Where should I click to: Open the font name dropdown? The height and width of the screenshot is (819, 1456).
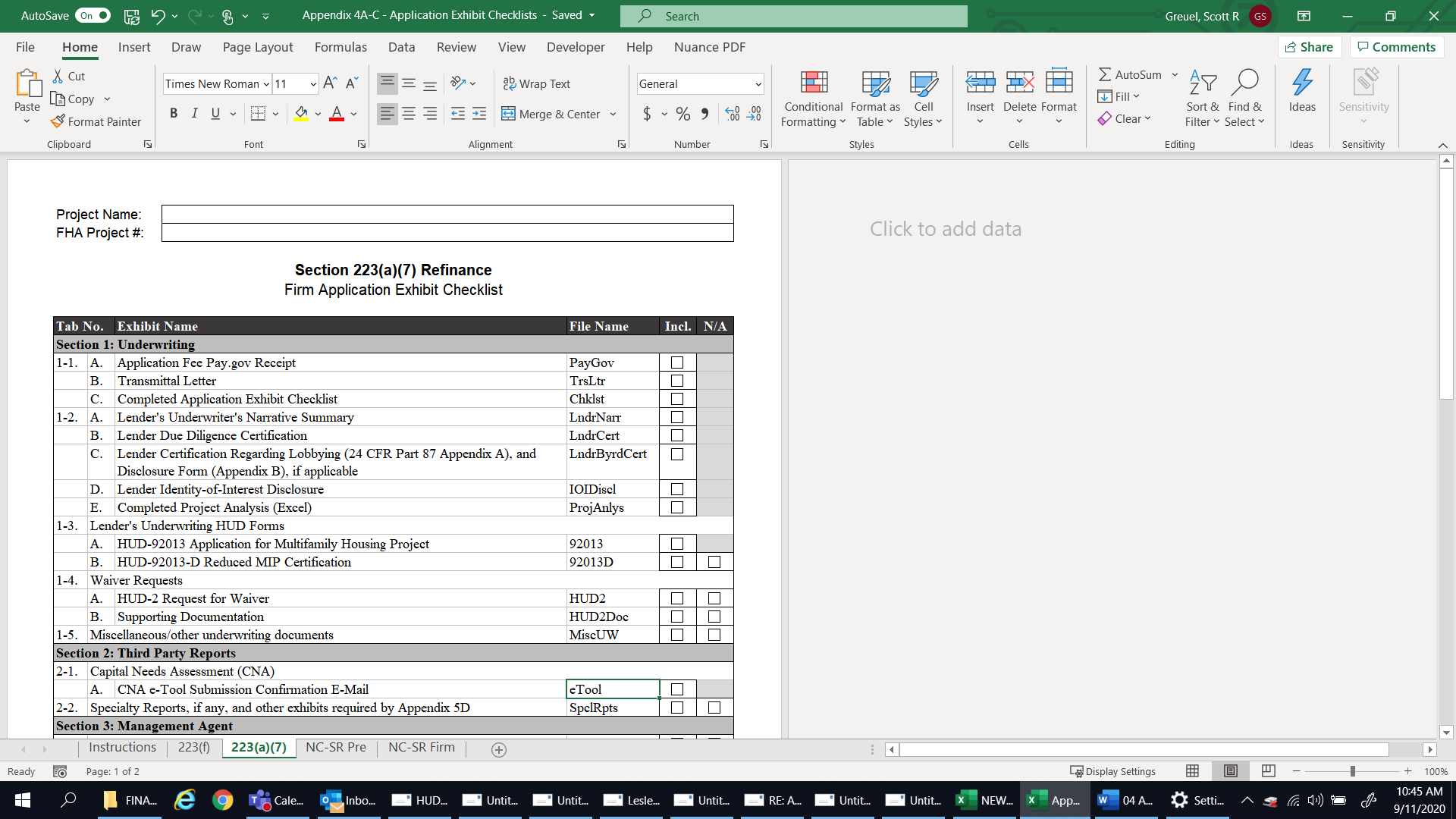(x=266, y=84)
